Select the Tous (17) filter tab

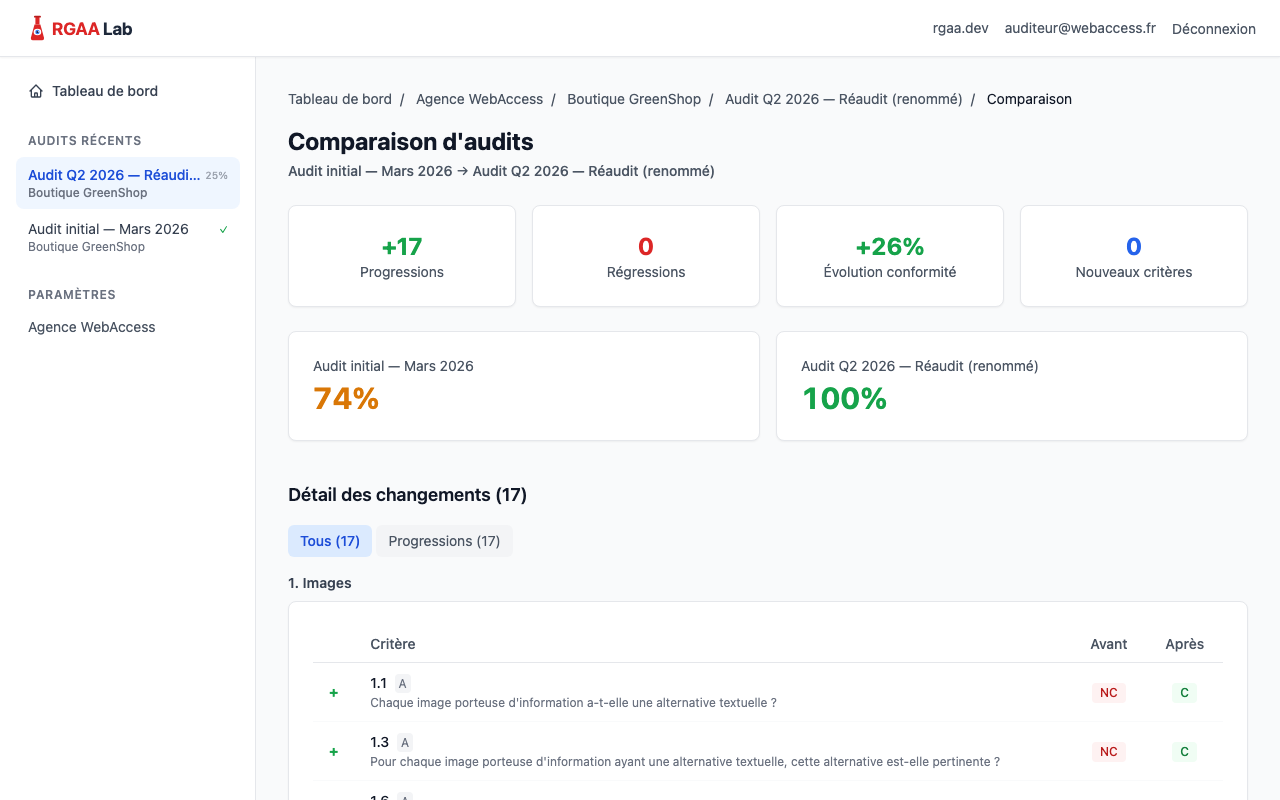(x=330, y=540)
